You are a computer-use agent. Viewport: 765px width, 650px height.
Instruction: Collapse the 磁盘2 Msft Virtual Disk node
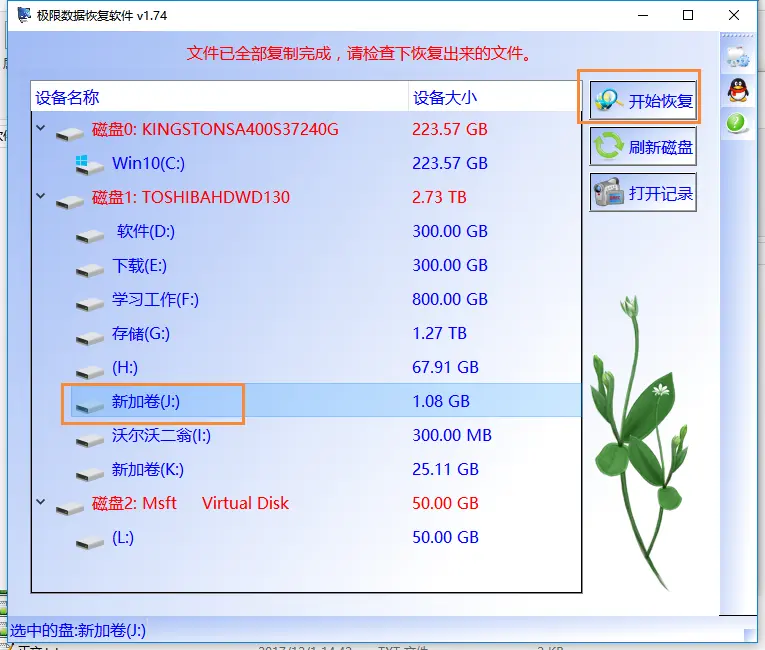coord(41,502)
